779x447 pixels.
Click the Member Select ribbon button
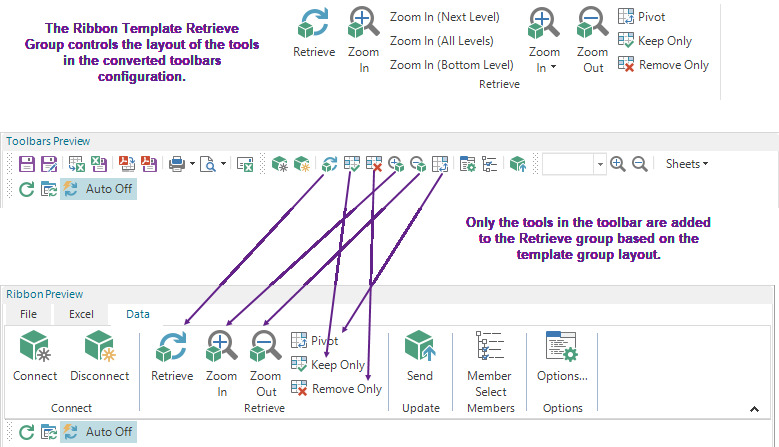(490, 364)
